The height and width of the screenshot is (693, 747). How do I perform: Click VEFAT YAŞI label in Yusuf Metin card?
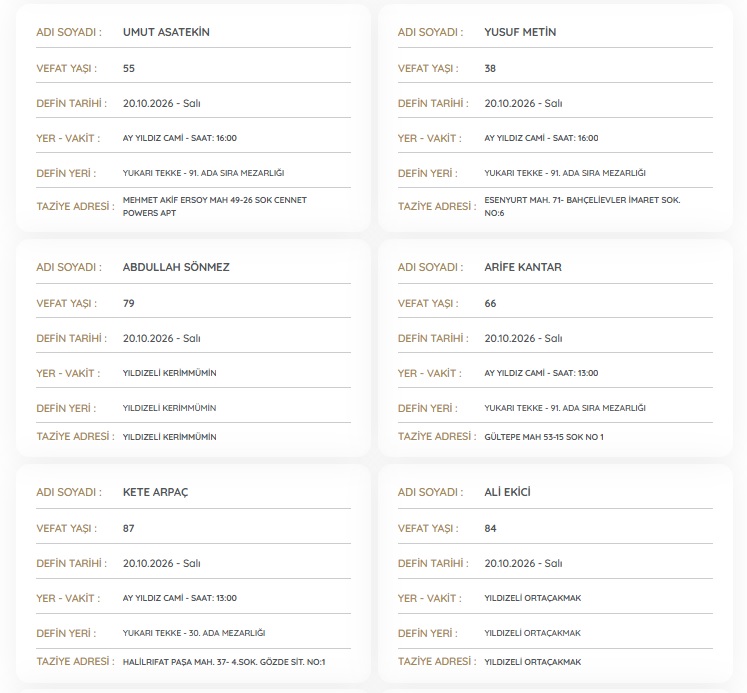[428, 68]
